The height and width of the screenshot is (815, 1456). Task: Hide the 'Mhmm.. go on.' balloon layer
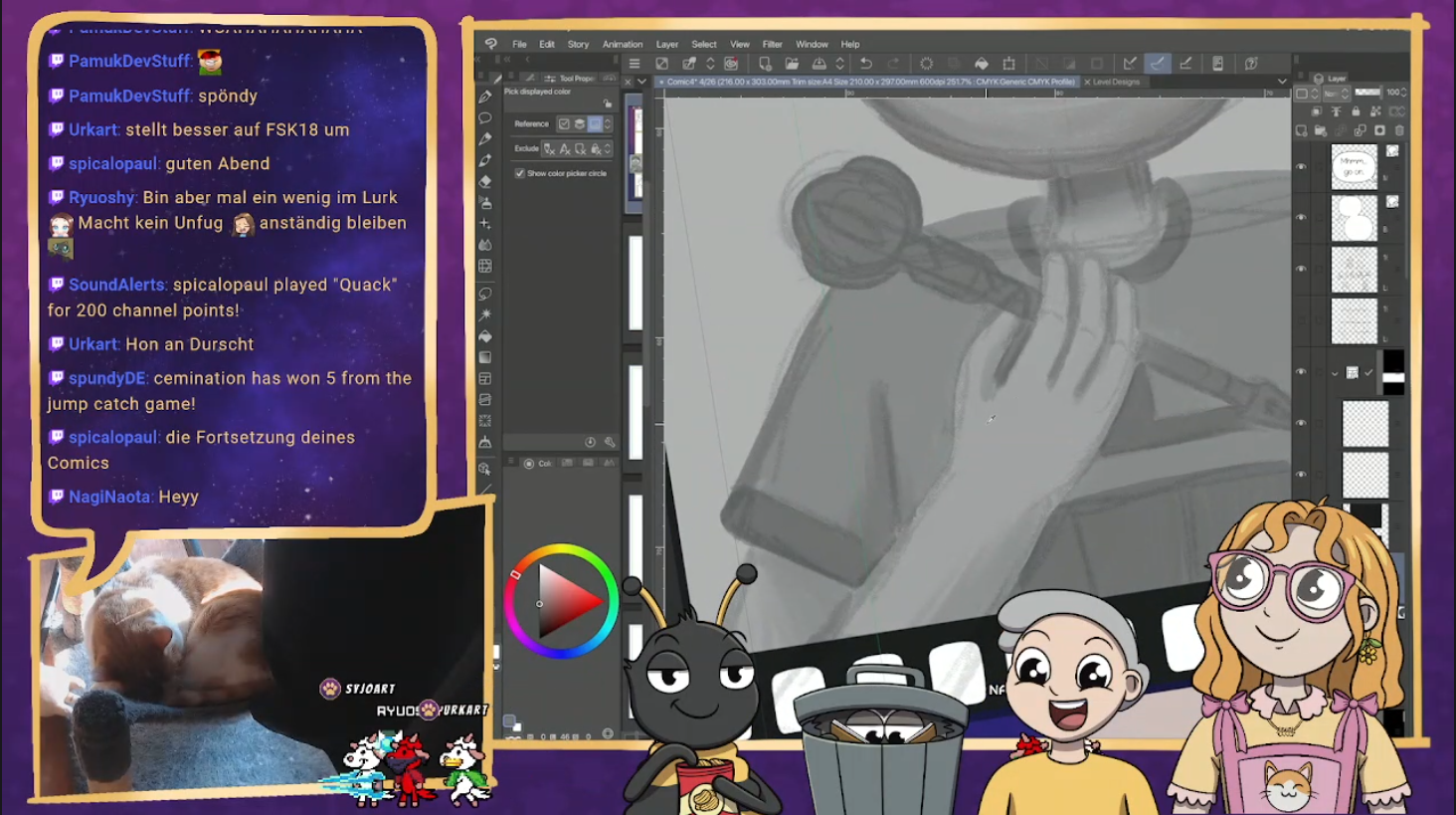pyautogui.click(x=1301, y=166)
